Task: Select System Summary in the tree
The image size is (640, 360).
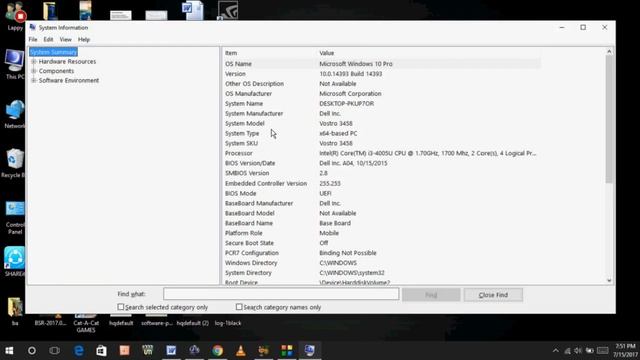Action: click(x=53, y=52)
